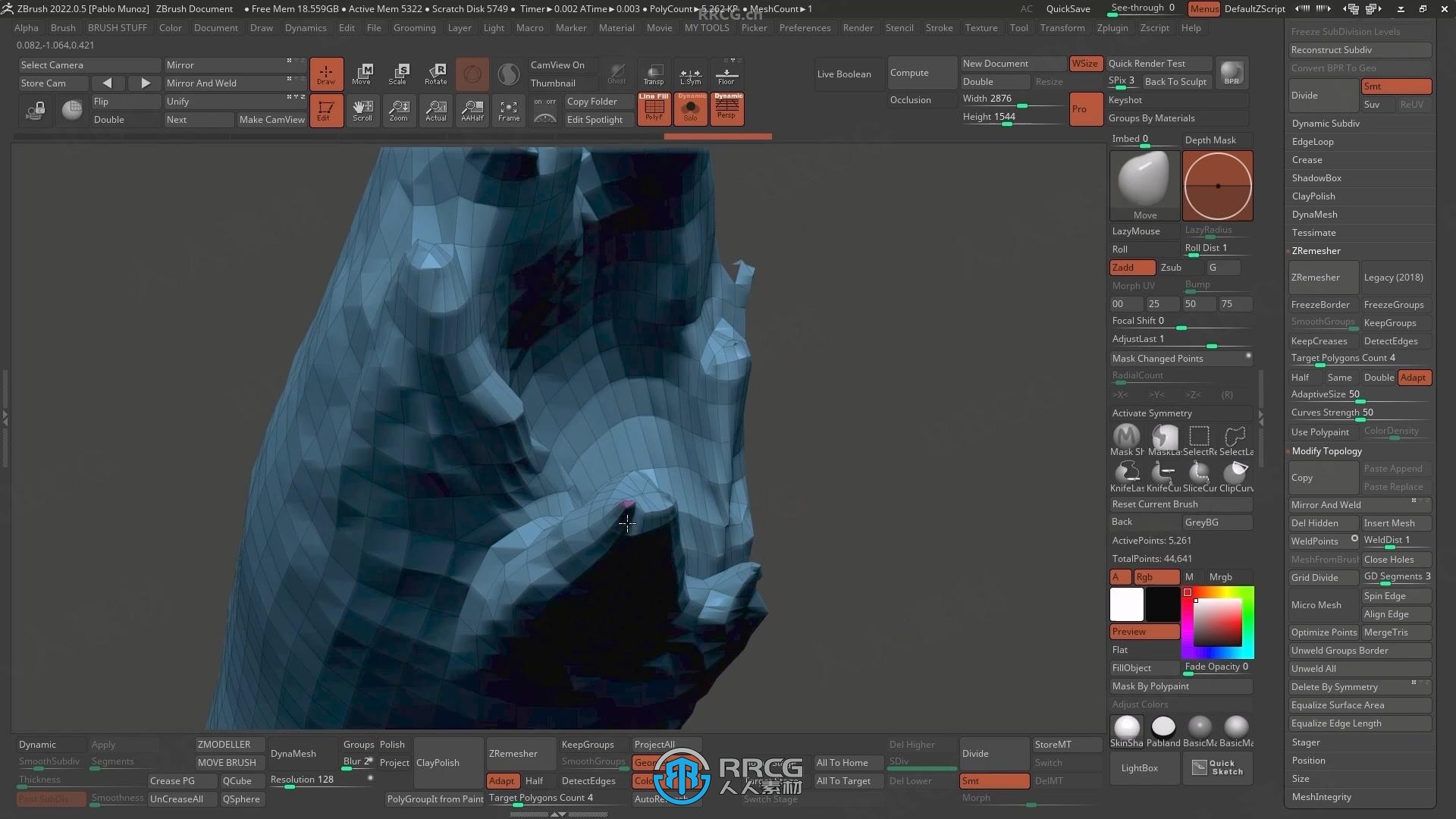The image size is (1456, 819).
Task: Click the Transform menu item
Action: point(1062,27)
